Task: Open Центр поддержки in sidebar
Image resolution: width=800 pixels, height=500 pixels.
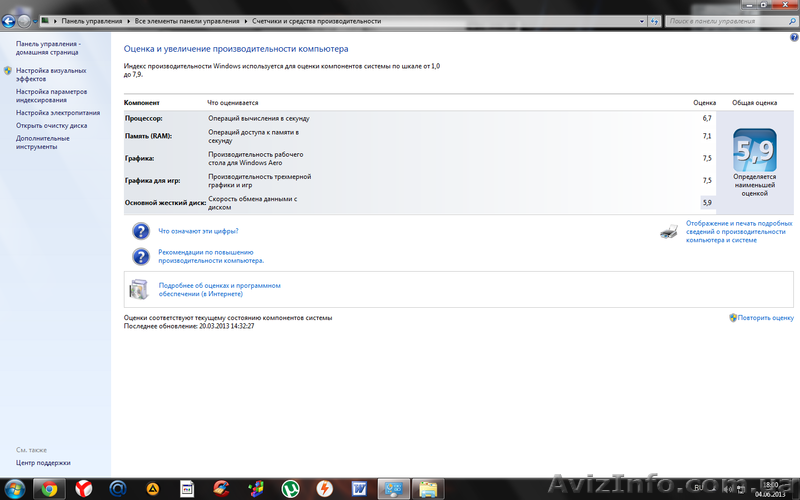Action: 43,463
